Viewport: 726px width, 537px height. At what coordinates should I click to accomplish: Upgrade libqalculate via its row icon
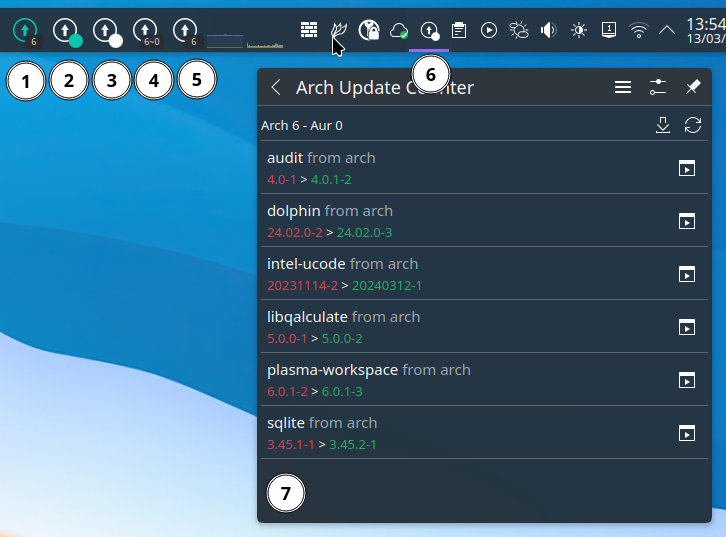coord(687,327)
